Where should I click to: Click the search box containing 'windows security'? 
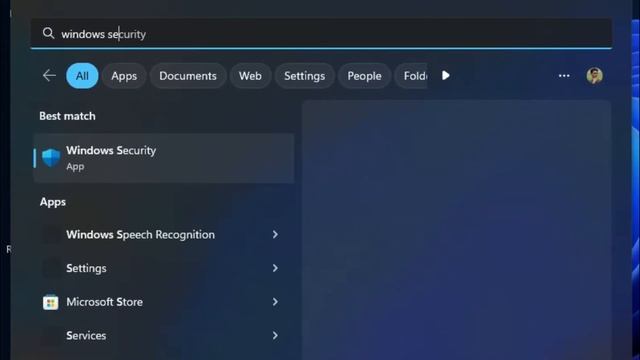click(x=321, y=33)
